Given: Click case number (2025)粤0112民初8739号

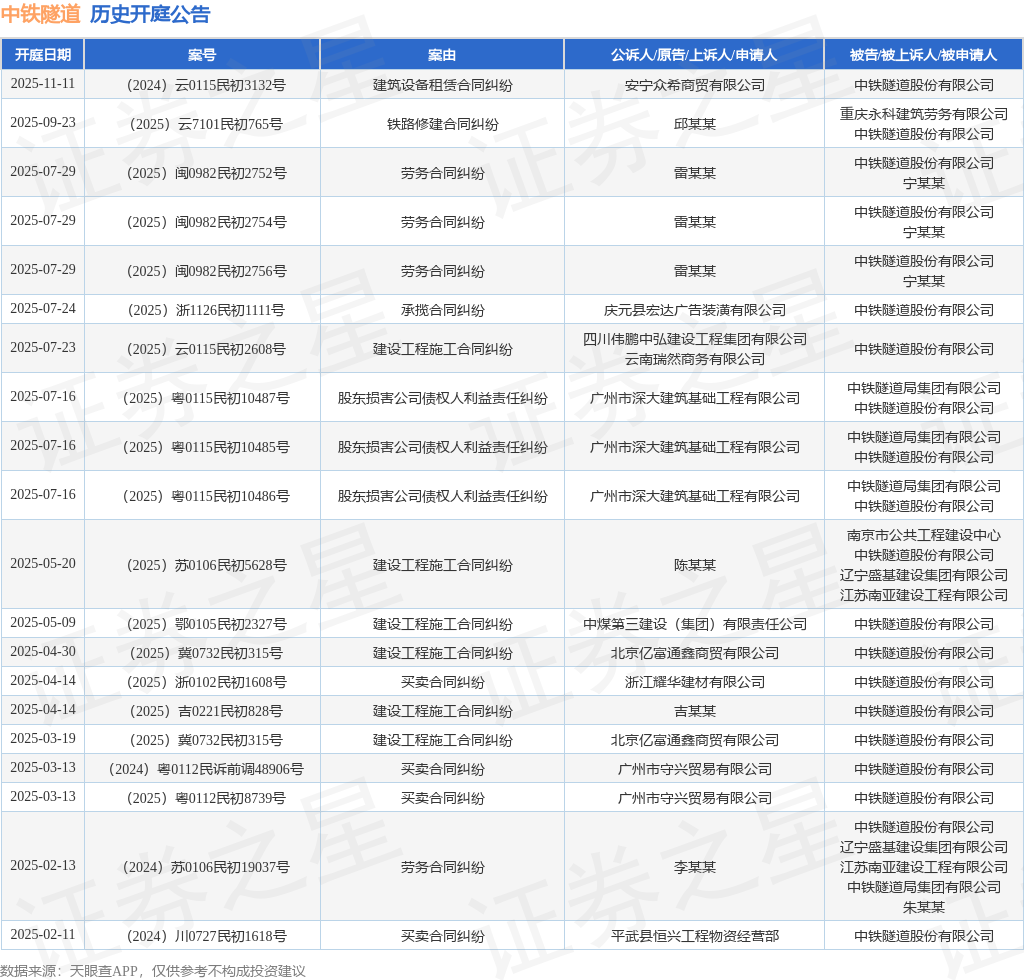Looking at the screenshot, I should (x=206, y=798).
